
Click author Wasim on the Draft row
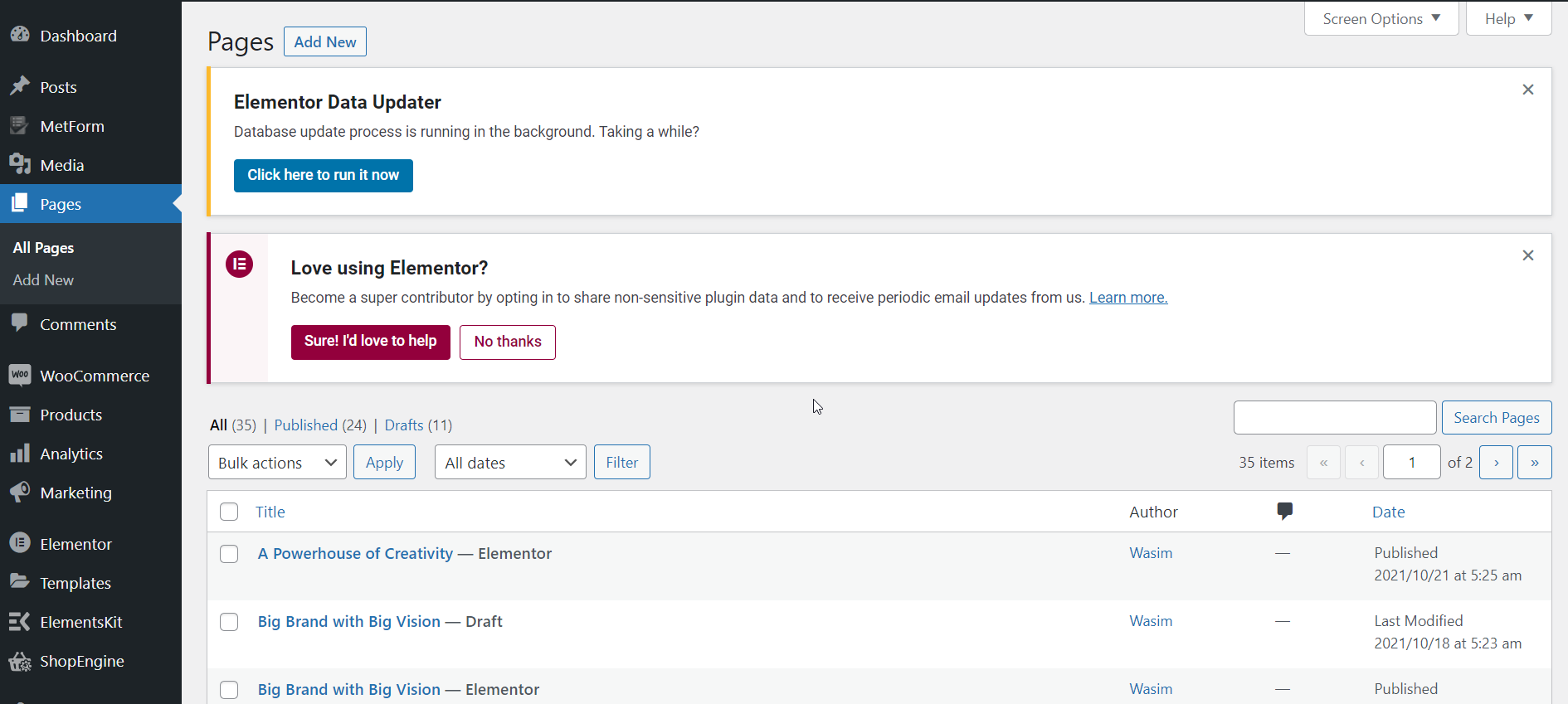coord(1151,621)
